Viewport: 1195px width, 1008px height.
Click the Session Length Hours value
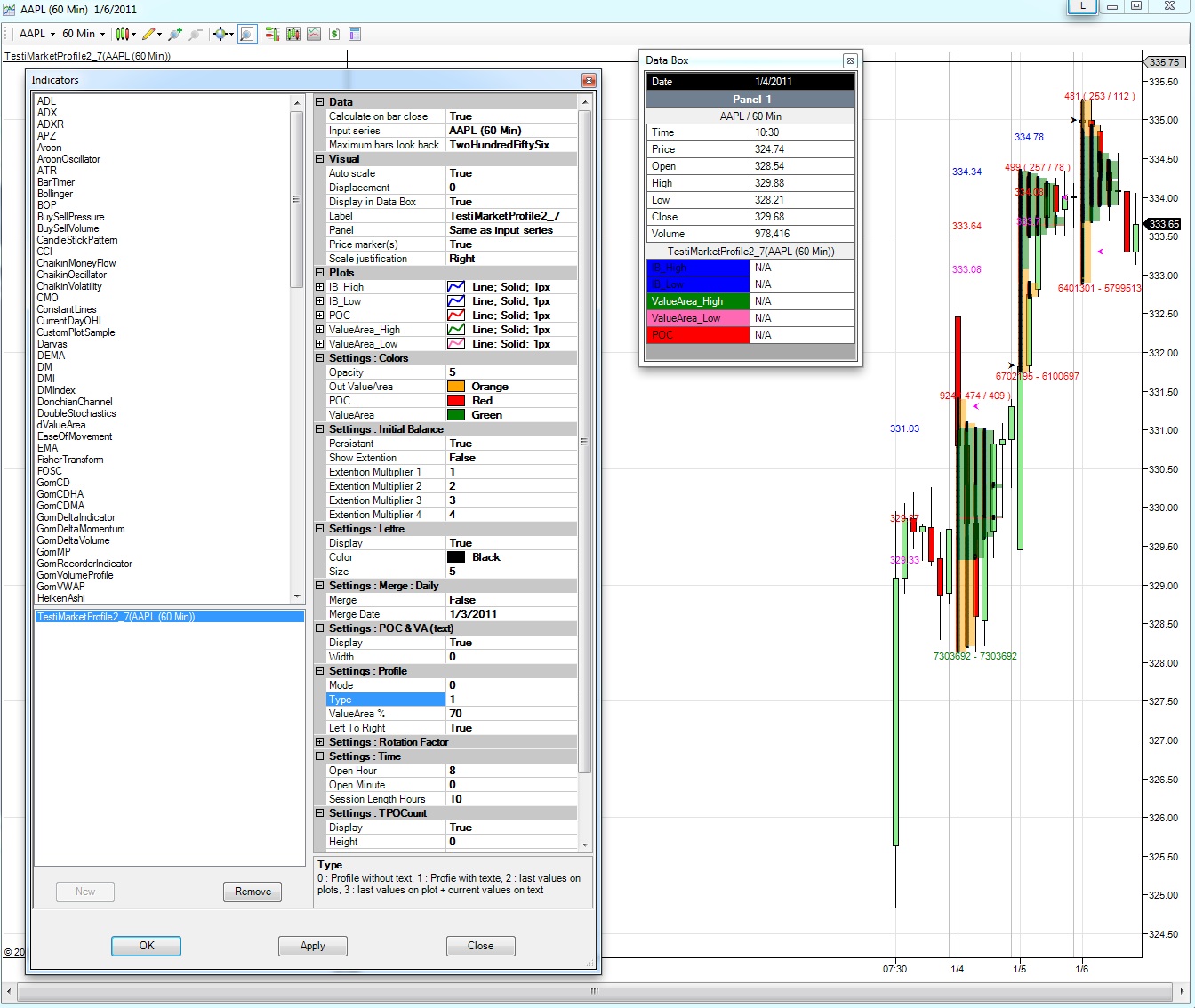pyautogui.click(x=511, y=799)
